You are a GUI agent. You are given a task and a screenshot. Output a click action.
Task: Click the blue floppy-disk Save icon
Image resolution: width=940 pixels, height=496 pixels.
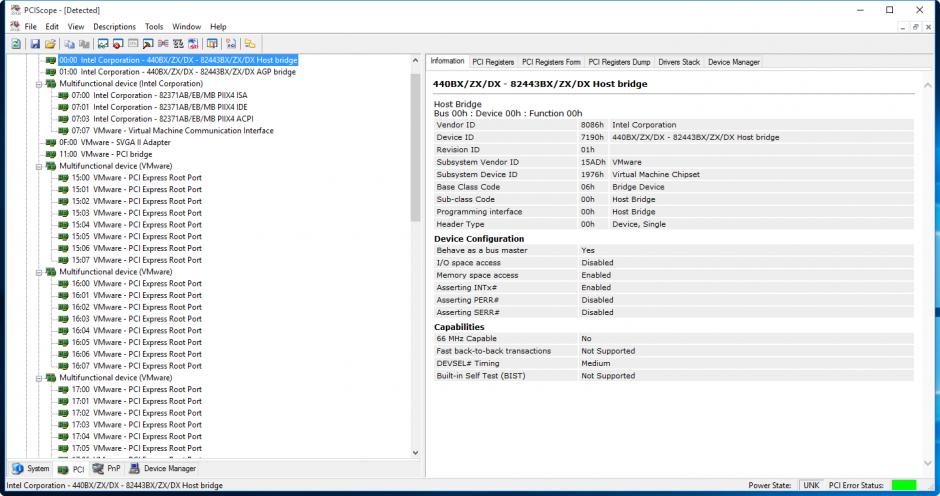[x=35, y=44]
